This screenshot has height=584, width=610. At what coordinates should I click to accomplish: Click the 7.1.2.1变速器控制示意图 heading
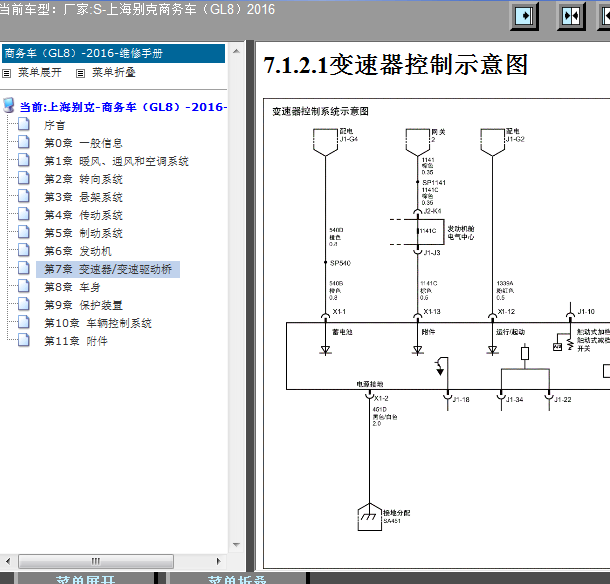coord(396,65)
